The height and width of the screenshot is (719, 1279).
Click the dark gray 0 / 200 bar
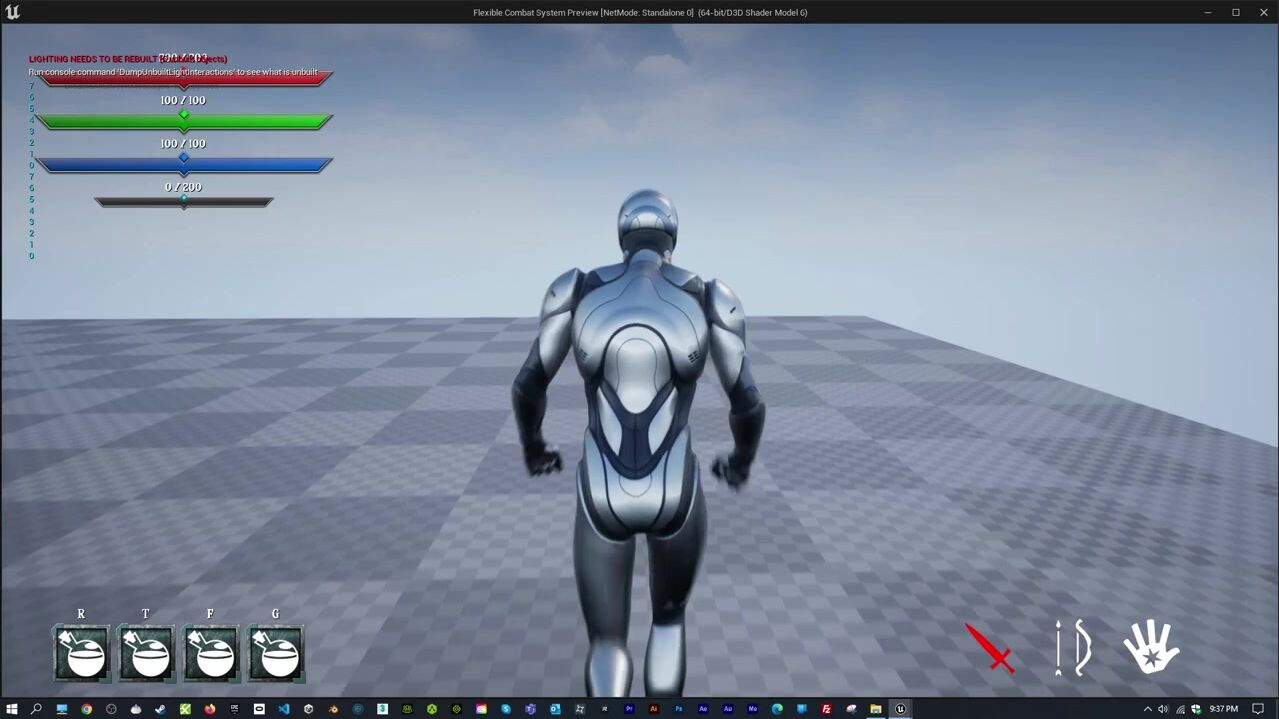point(184,202)
